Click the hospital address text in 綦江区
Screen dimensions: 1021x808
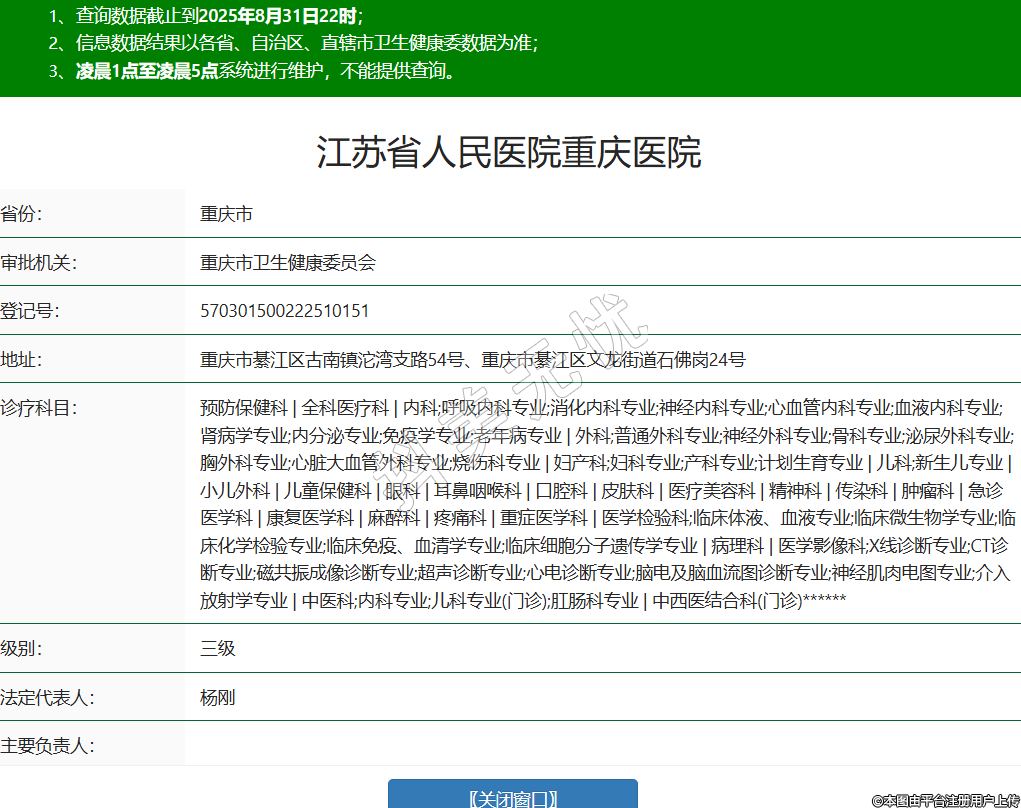click(x=472, y=360)
